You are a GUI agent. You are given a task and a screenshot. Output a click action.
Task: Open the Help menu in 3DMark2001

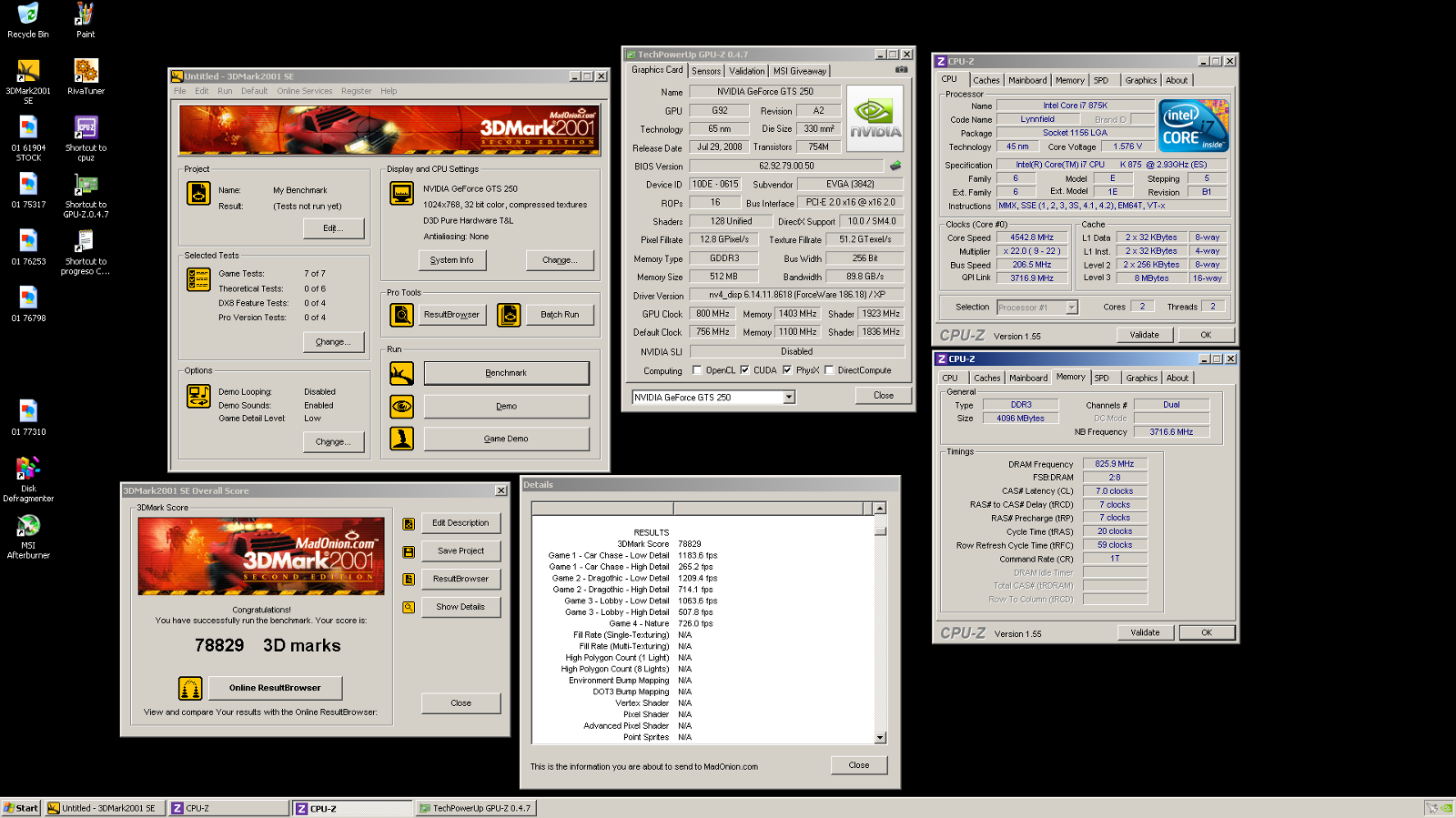pyautogui.click(x=389, y=91)
